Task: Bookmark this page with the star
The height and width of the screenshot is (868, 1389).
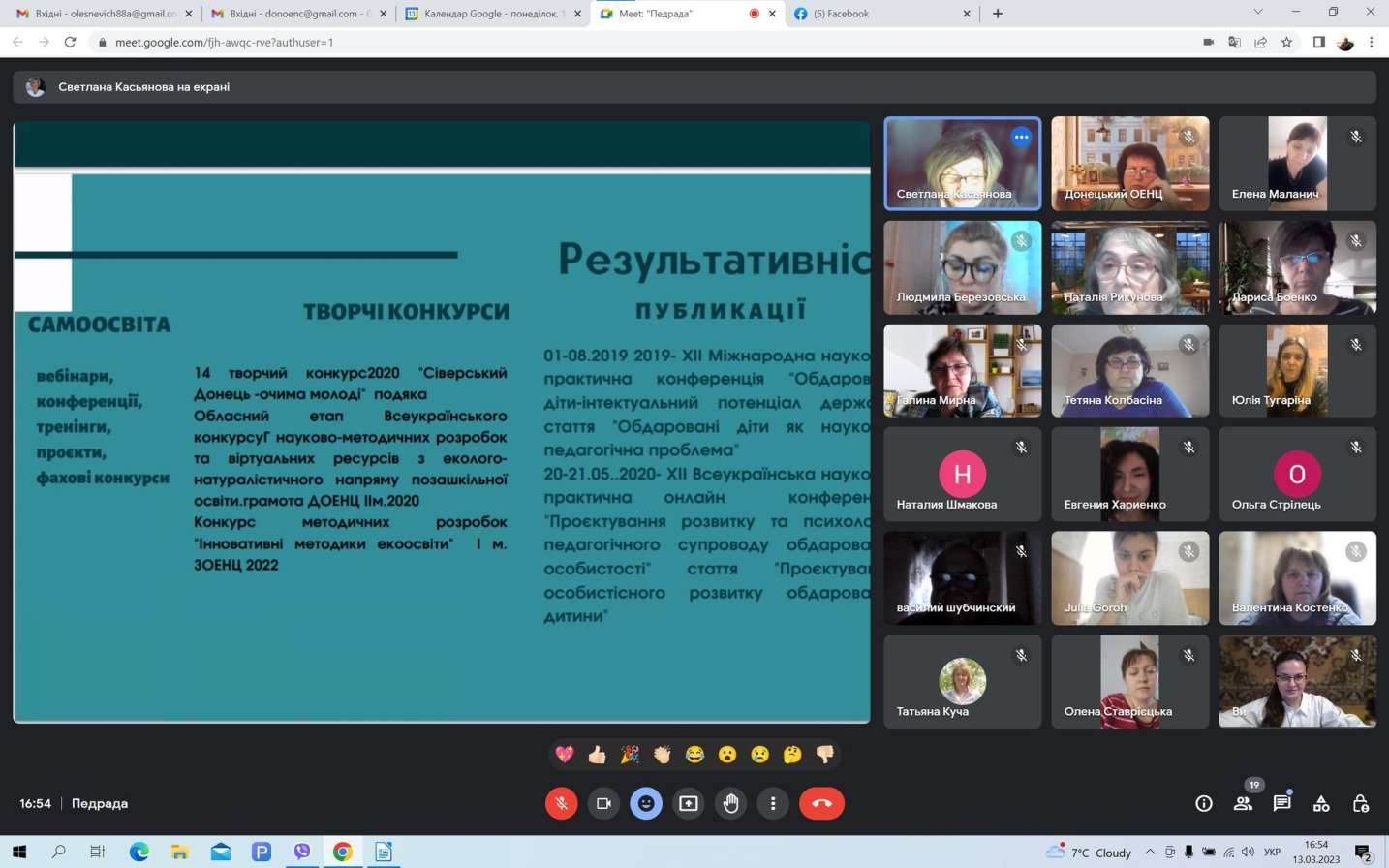Action: 1286,42
